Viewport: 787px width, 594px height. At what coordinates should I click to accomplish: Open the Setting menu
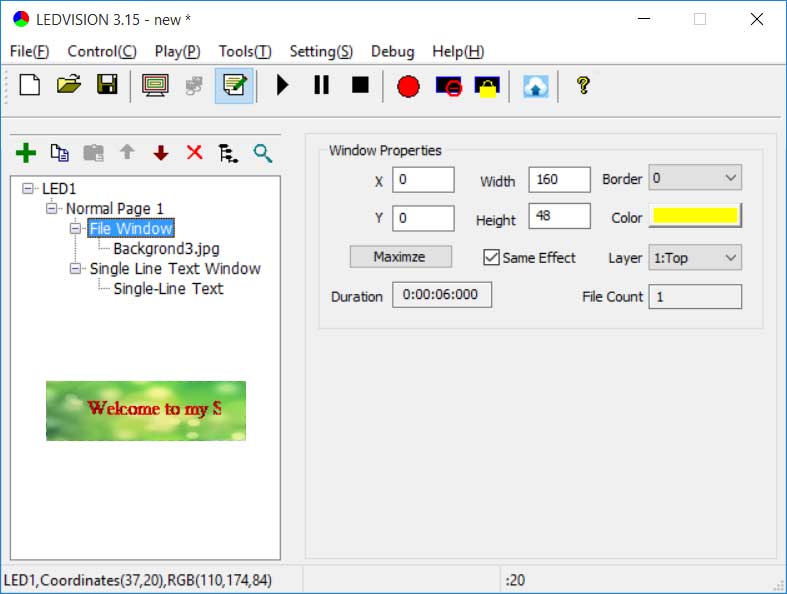[x=320, y=52]
